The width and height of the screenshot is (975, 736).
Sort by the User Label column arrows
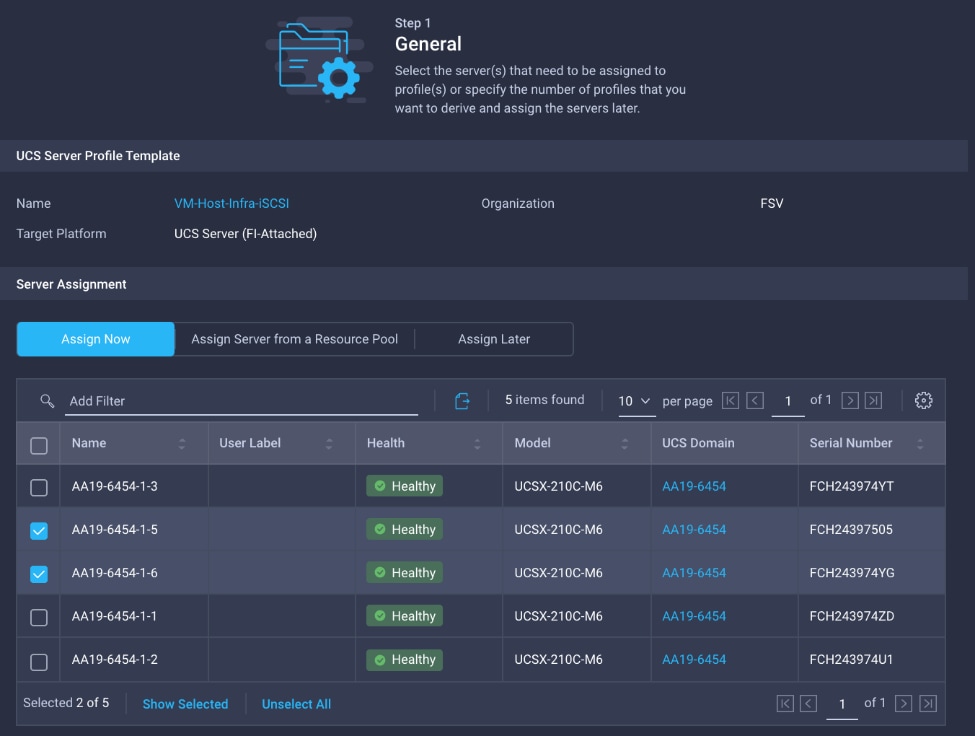[329, 444]
